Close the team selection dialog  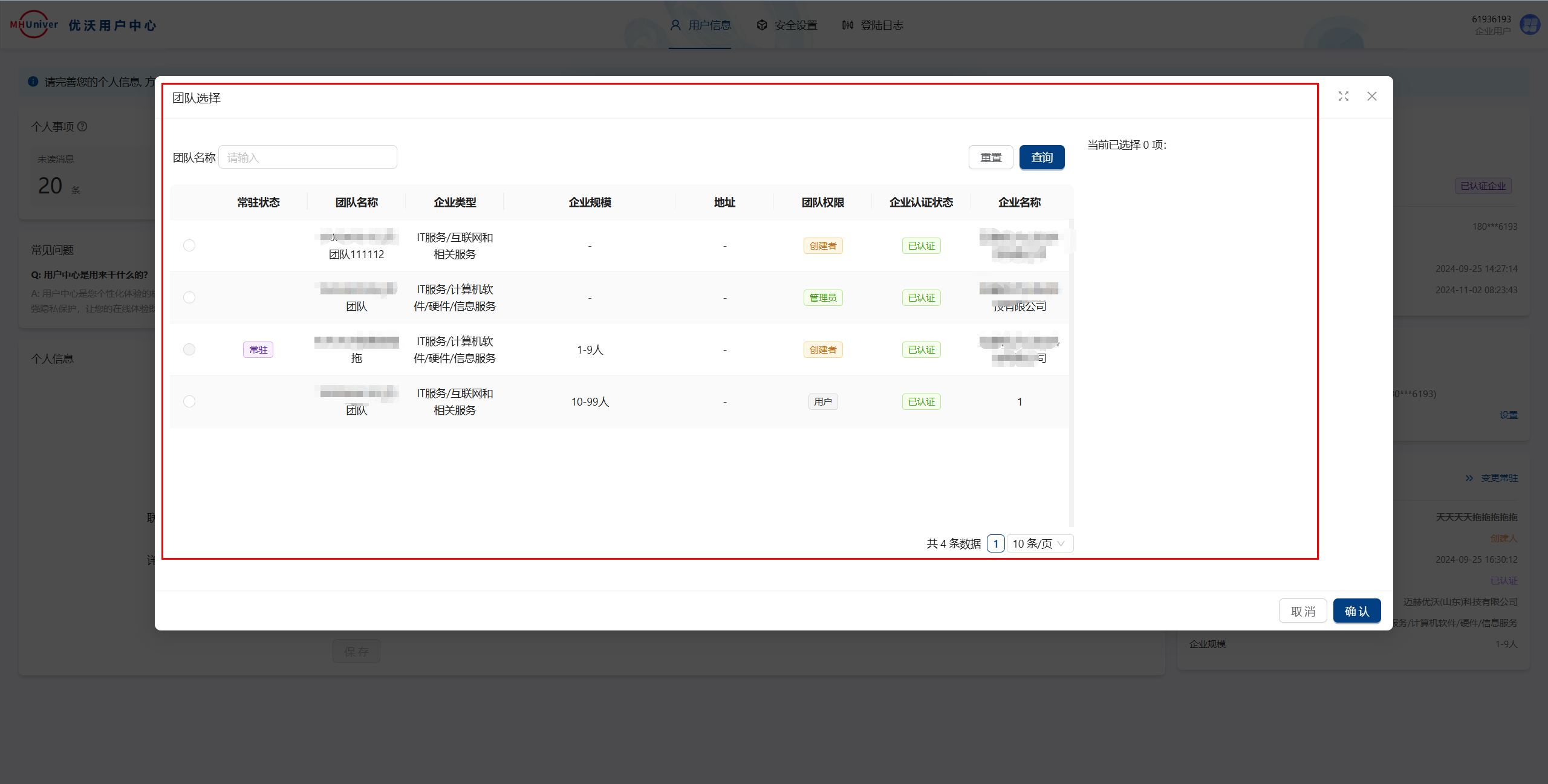pos(1371,97)
